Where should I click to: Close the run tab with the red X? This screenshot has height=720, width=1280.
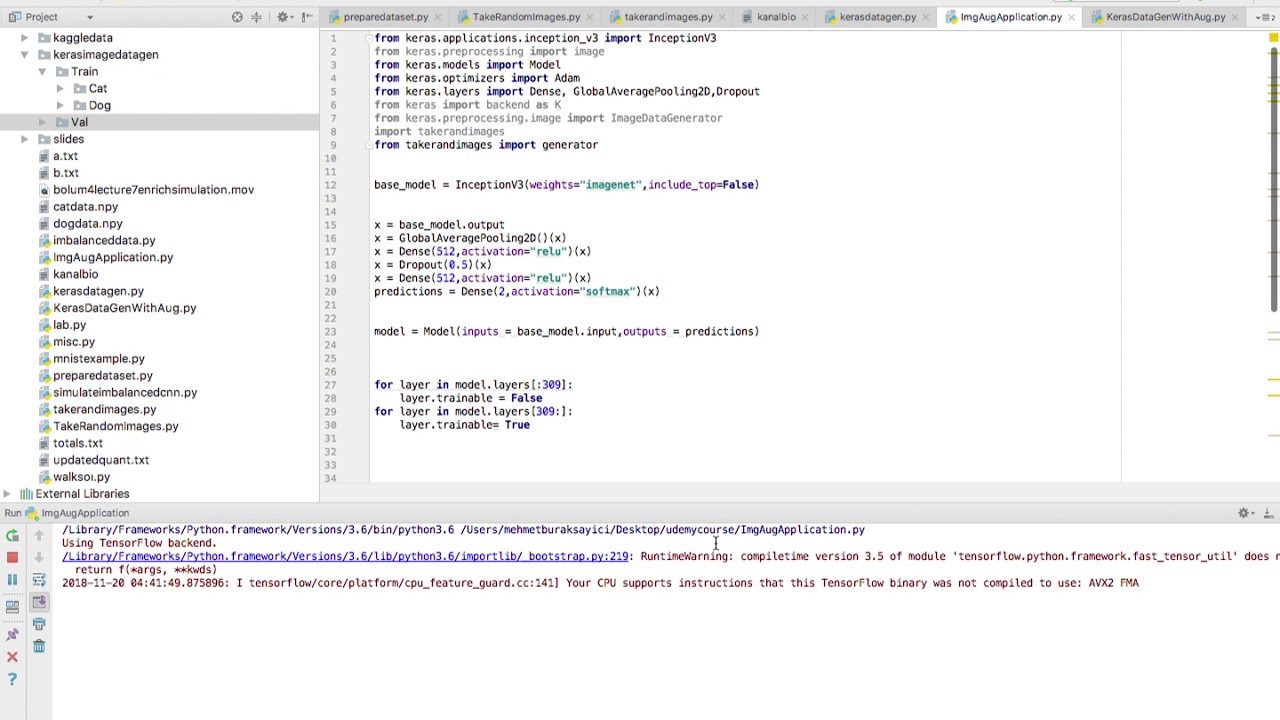point(12,657)
